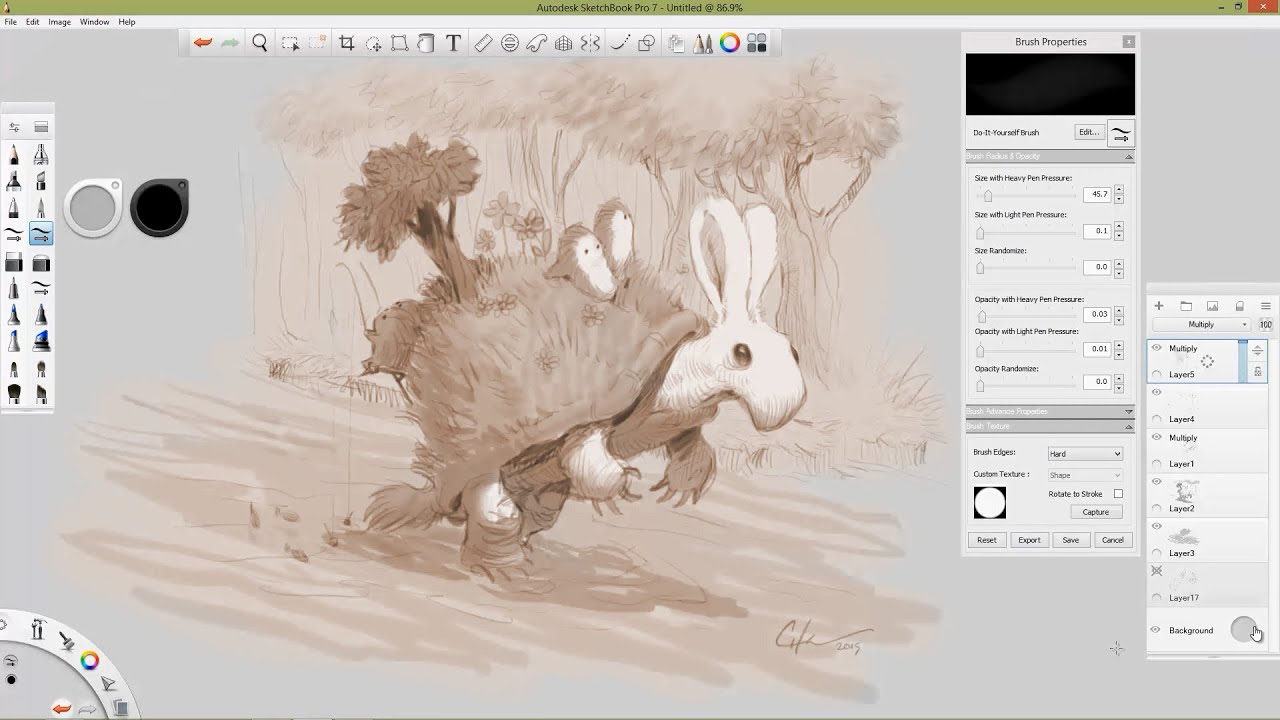
Task: Enable the Symmetry tool
Action: (591, 43)
